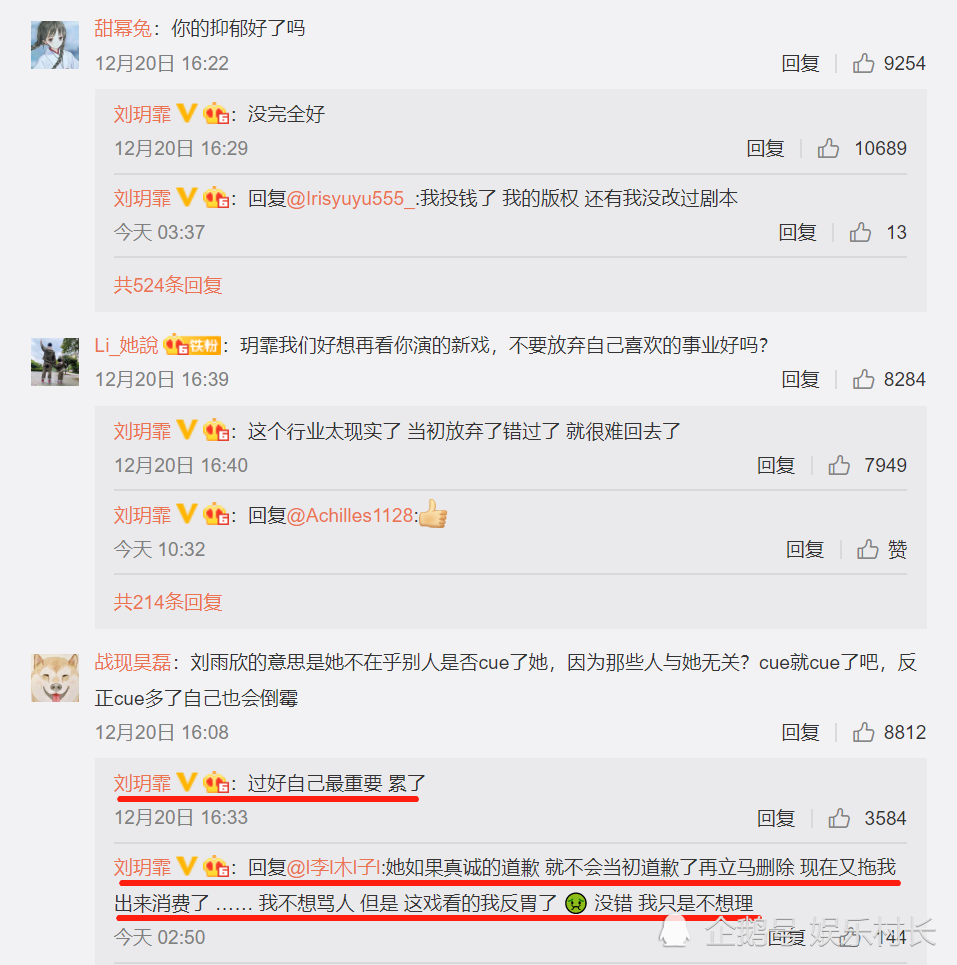Viewport: 957px width, 965px height.
Task: Expand 共524条回复 replies
Action: click(167, 285)
